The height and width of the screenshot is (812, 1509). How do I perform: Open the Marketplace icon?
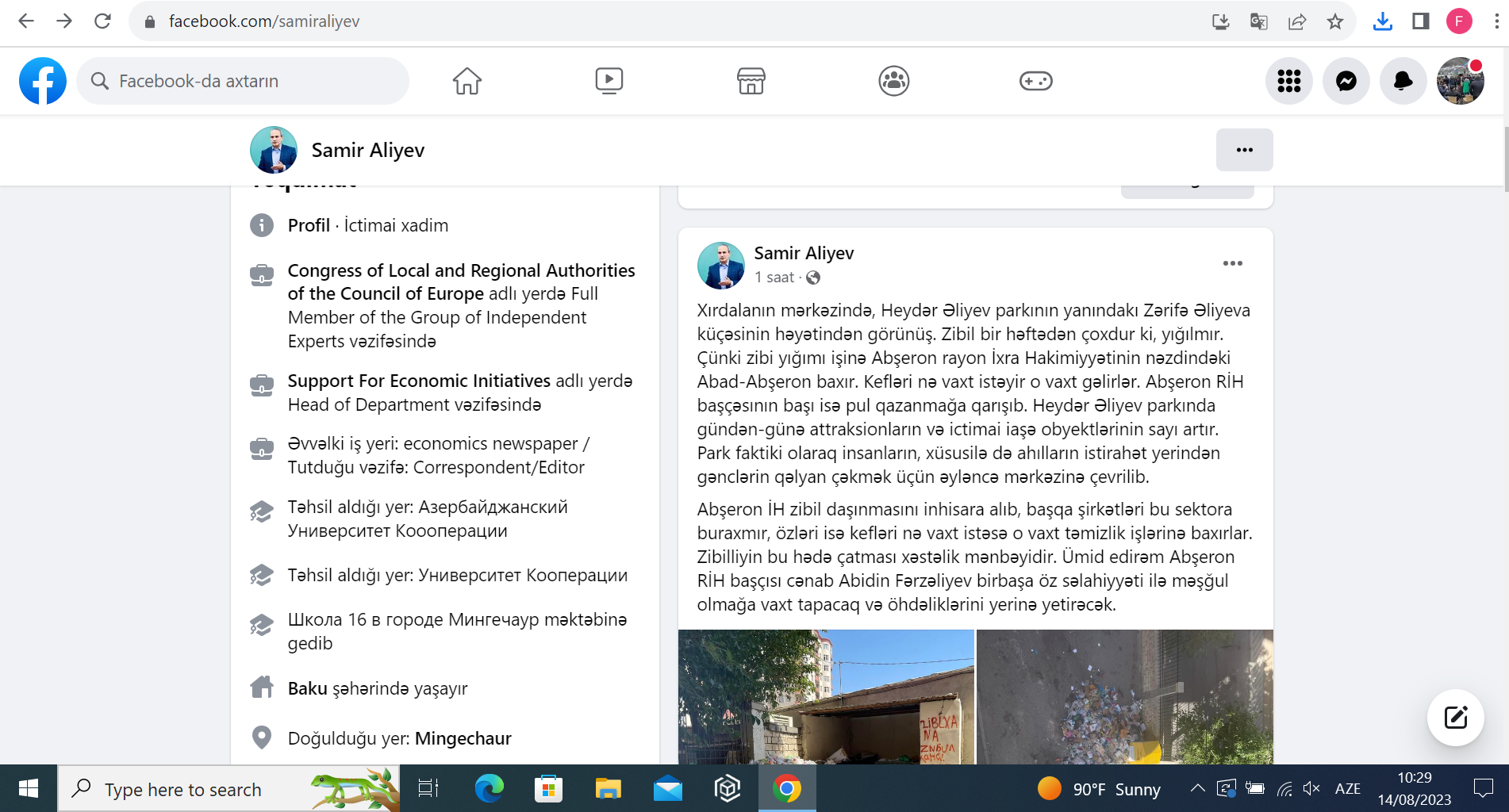[x=751, y=81]
